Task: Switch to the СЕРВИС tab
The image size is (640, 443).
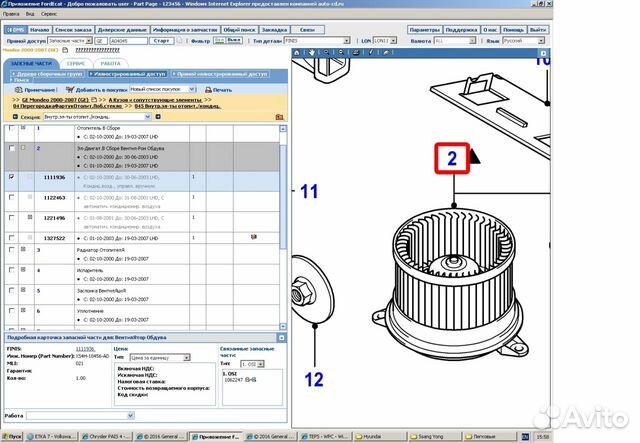Action: click(76, 63)
